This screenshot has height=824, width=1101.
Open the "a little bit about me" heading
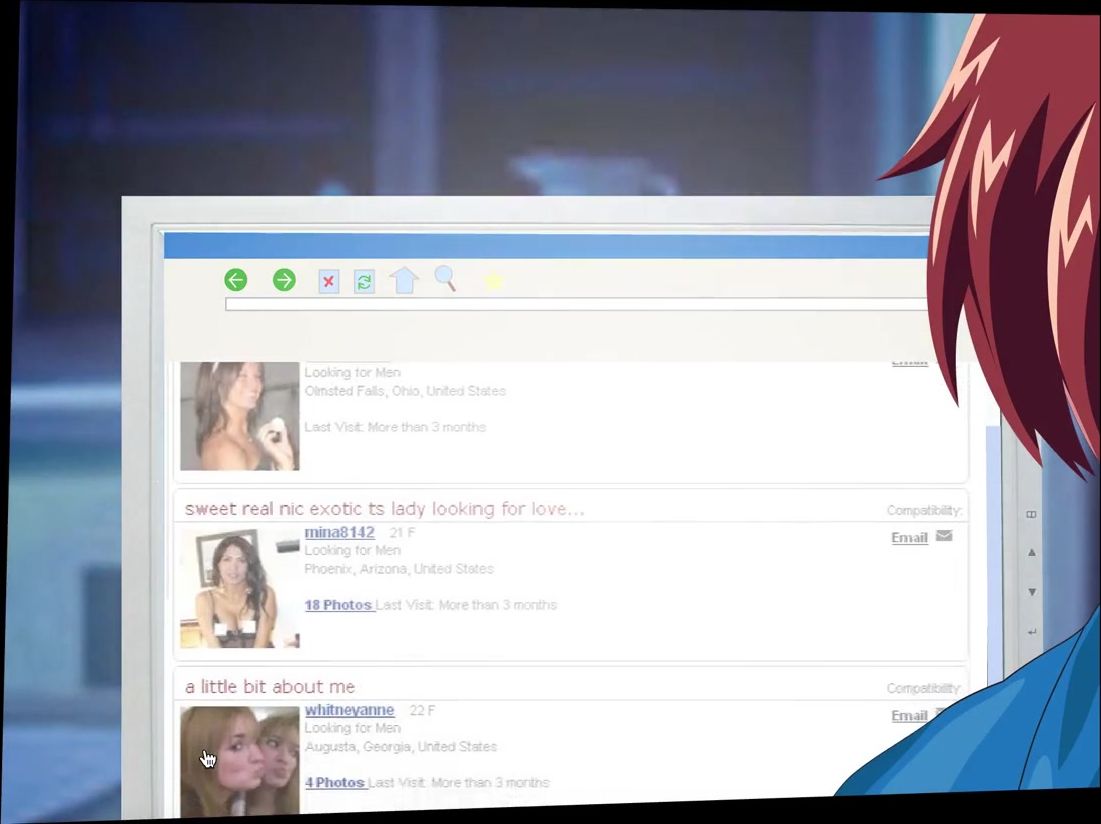coord(270,687)
